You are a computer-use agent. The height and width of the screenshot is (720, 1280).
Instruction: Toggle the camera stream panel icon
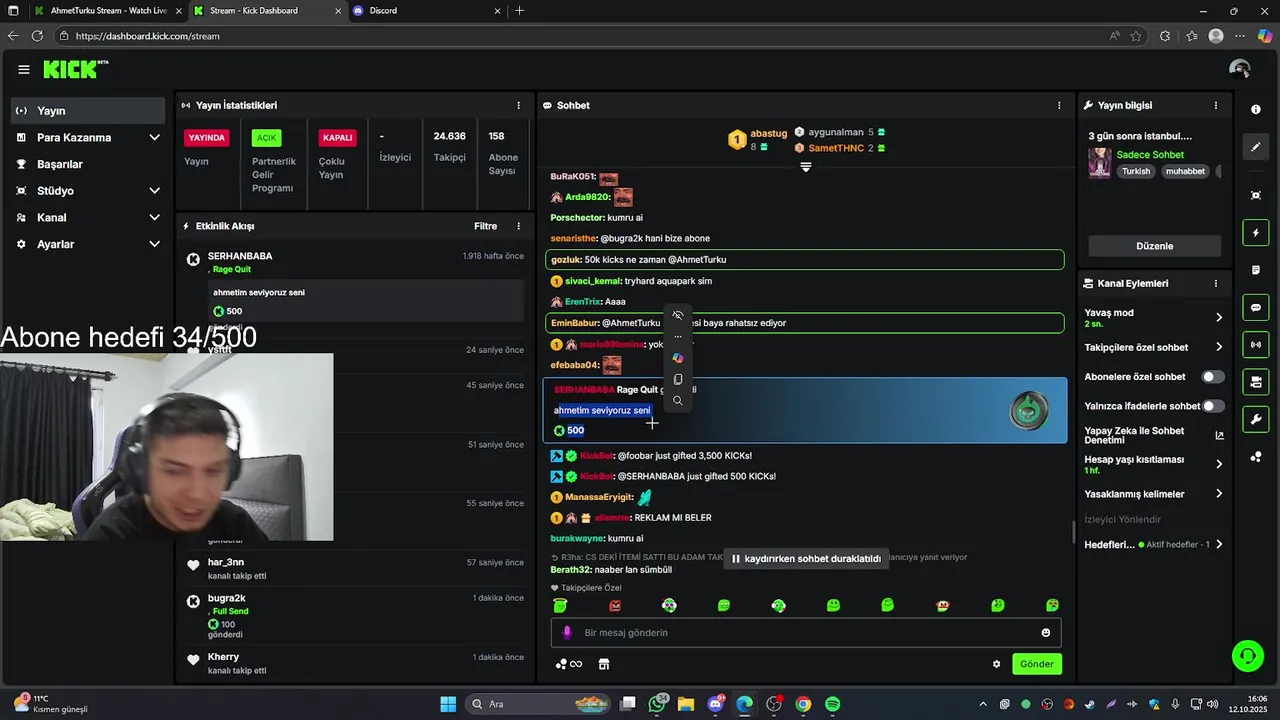click(x=1256, y=382)
